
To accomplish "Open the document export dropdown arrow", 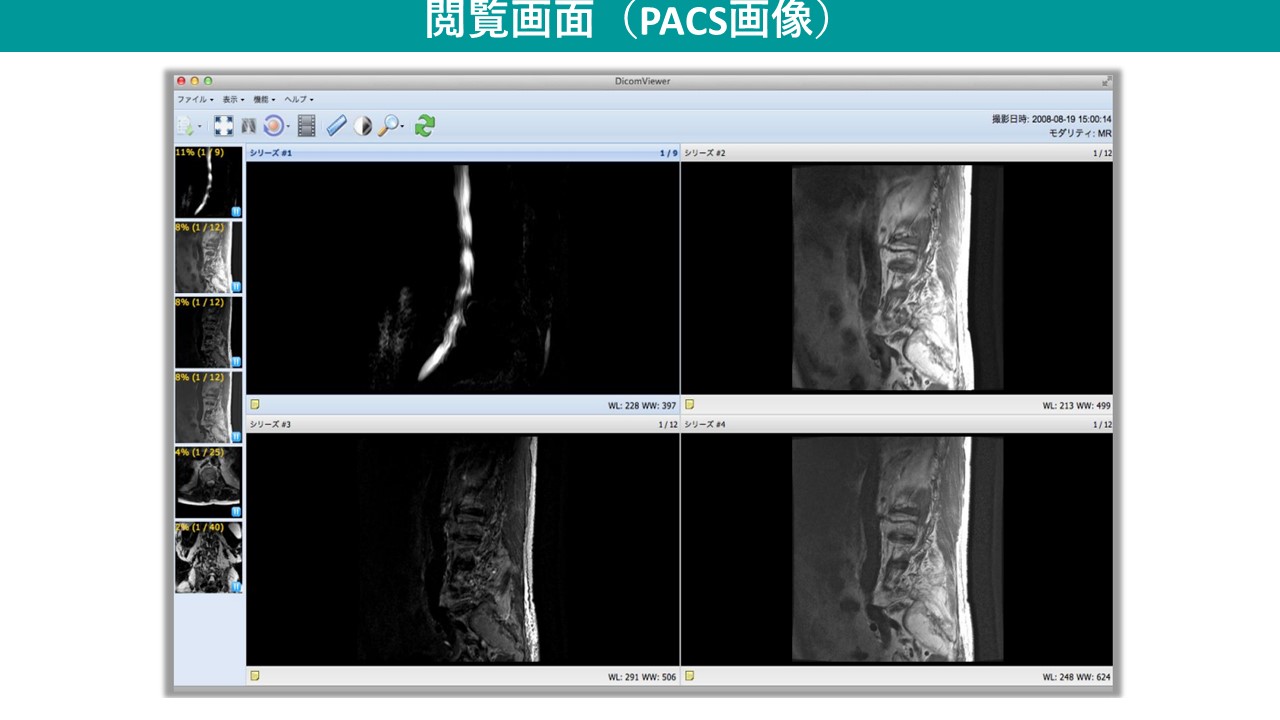I will tap(200, 127).
